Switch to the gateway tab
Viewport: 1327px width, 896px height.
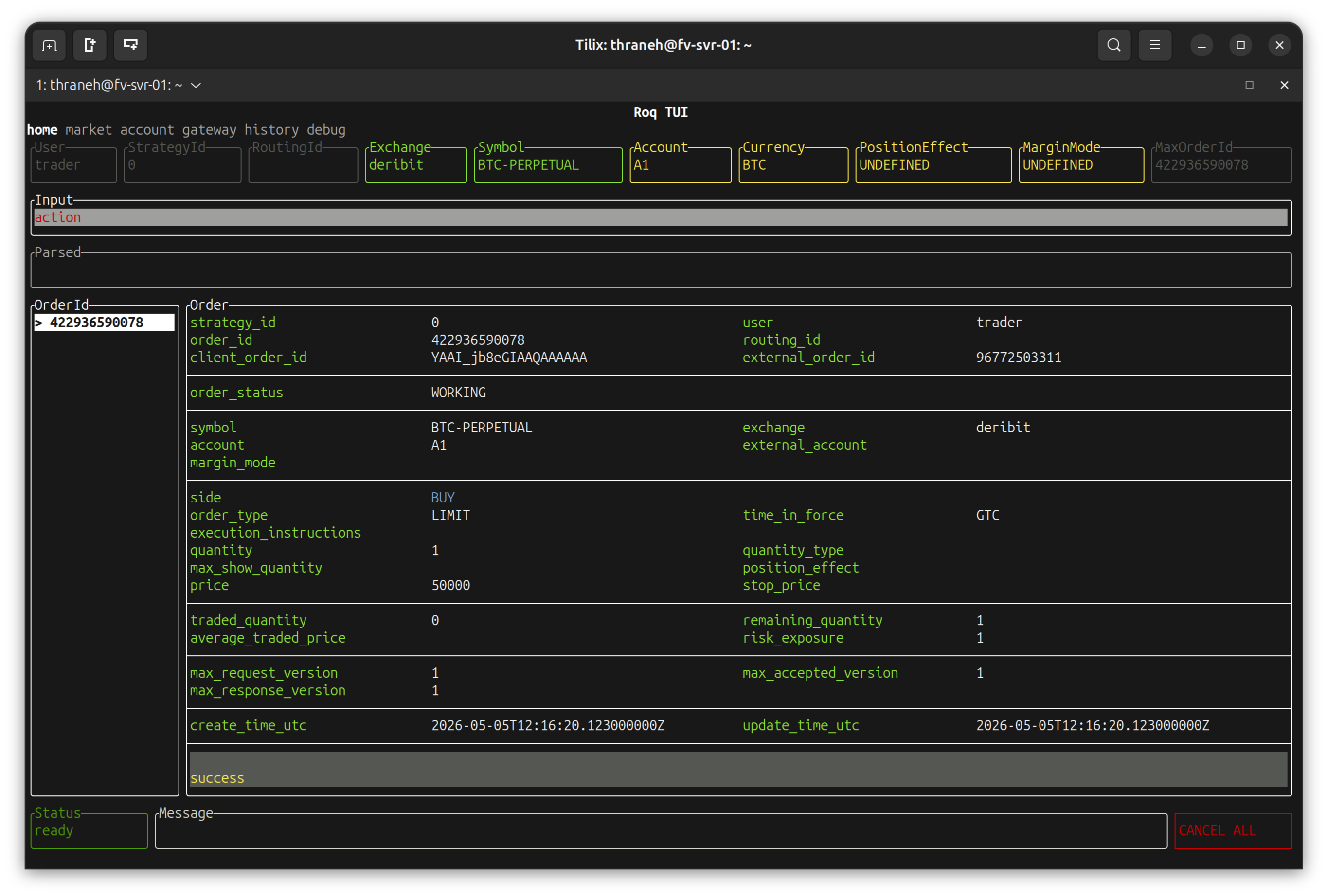pos(209,129)
